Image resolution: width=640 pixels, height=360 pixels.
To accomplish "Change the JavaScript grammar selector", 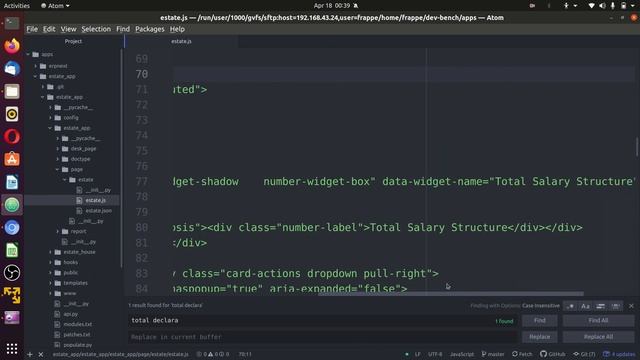I will click(x=462, y=354).
